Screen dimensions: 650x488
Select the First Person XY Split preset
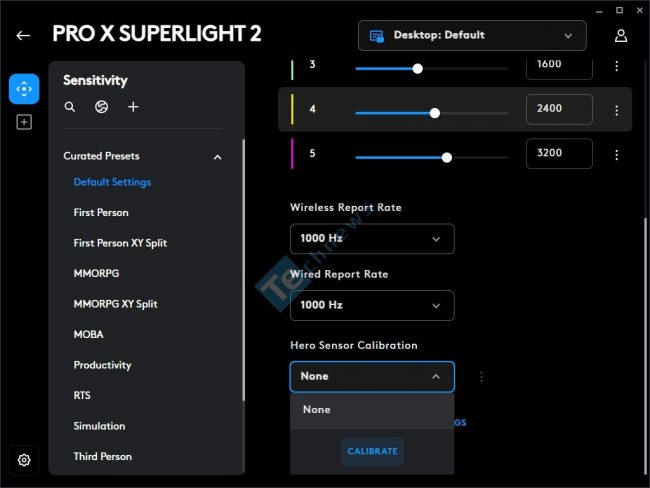tap(120, 243)
